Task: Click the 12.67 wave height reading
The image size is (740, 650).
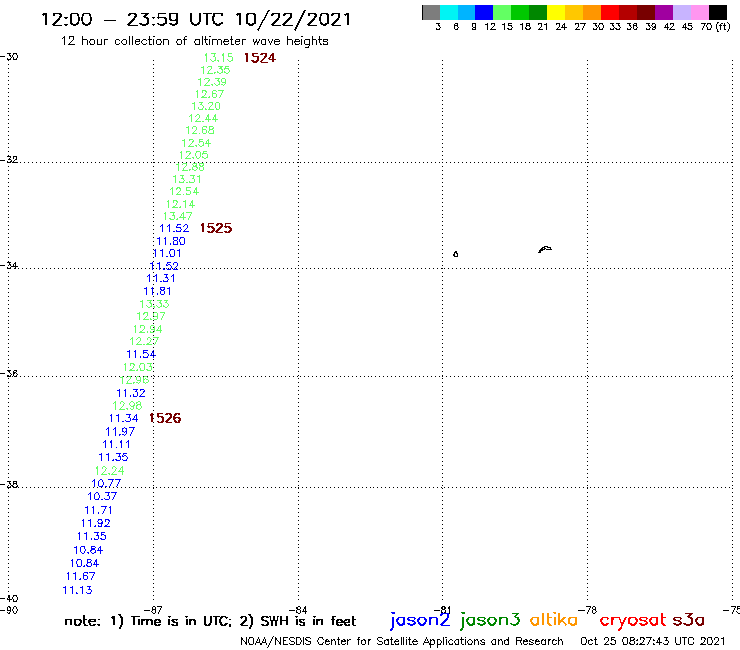Action: 210,94
